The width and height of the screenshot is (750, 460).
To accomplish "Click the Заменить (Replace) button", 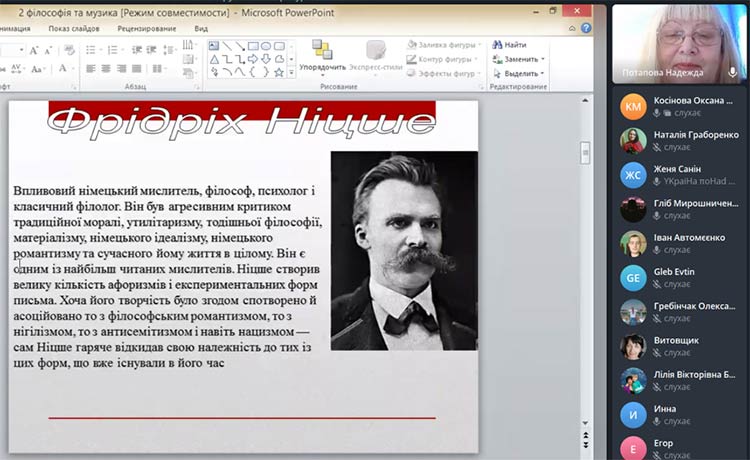I will 517,59.
